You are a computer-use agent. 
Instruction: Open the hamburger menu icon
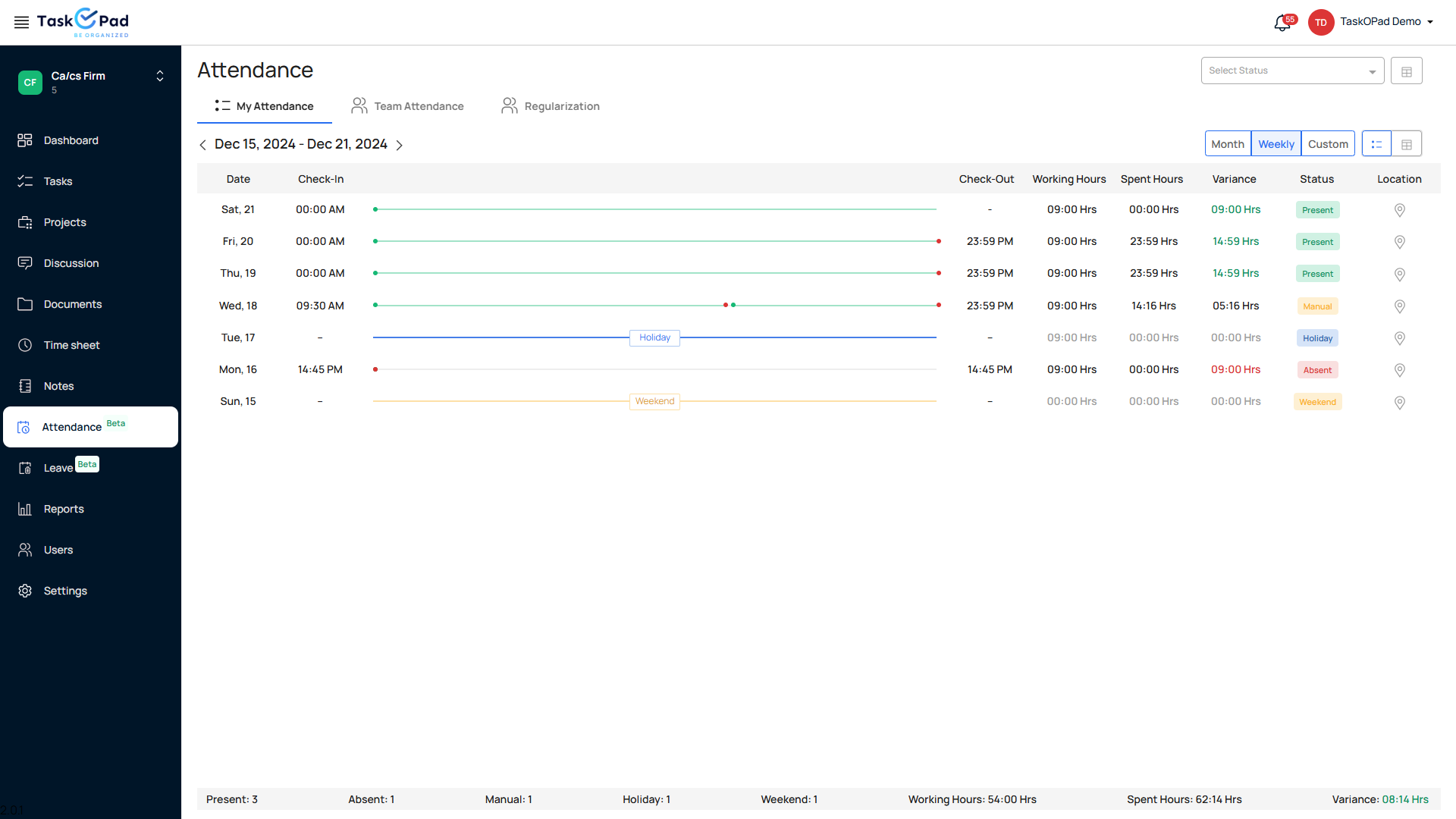click(21, 22)
